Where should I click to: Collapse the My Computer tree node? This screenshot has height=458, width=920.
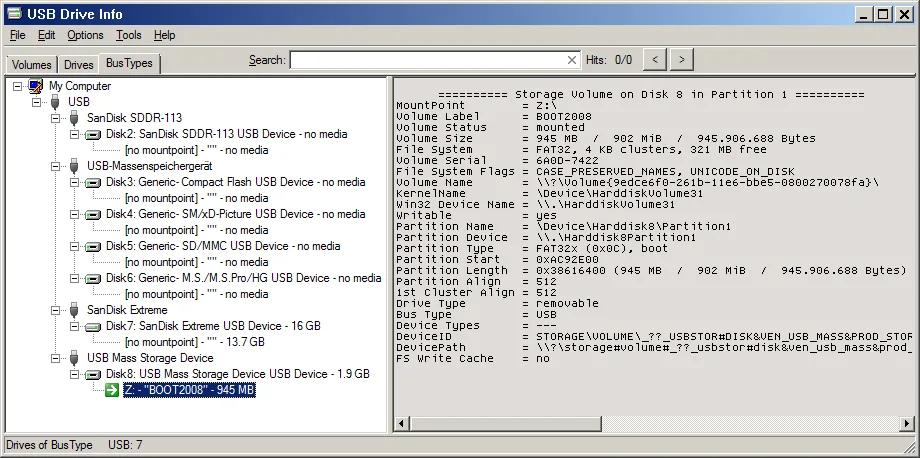coord(18,86)
